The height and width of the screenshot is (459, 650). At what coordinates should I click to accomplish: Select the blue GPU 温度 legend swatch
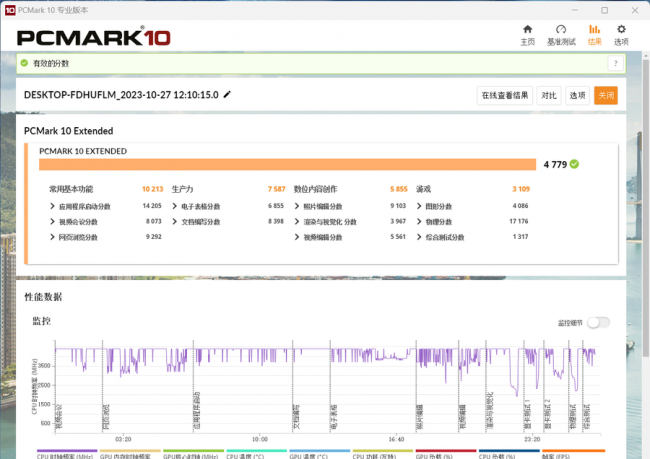click(320, 451)
